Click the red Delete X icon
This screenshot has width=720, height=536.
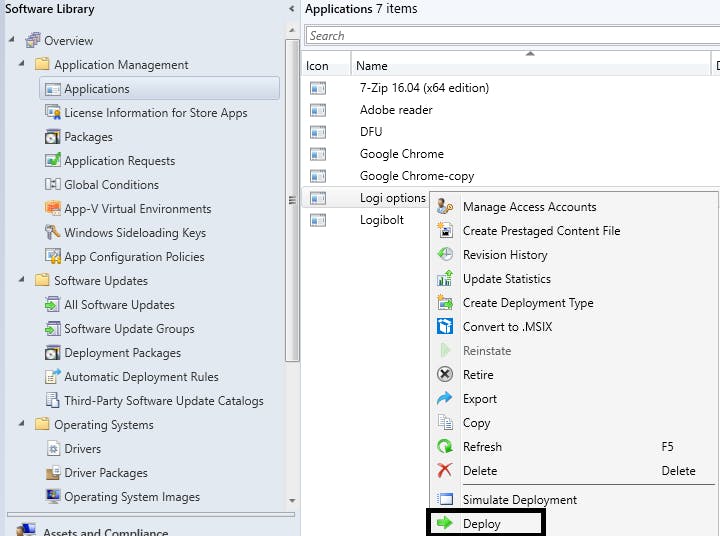point(445,471)
